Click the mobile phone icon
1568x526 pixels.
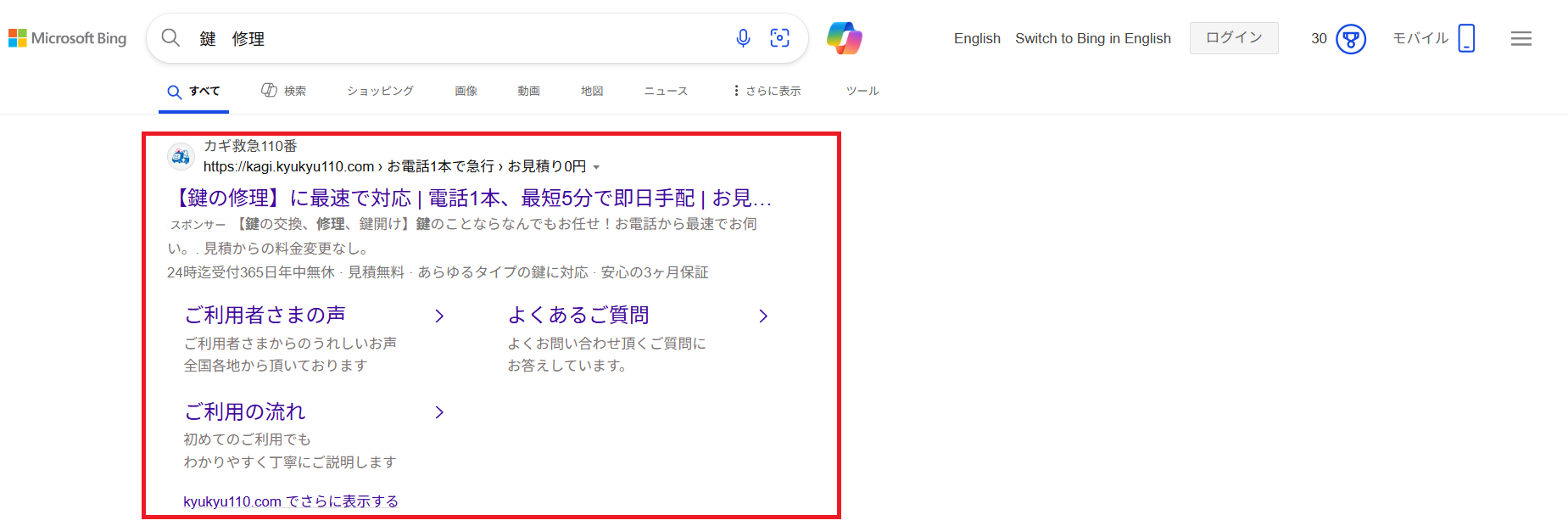tap(1466, 38)
